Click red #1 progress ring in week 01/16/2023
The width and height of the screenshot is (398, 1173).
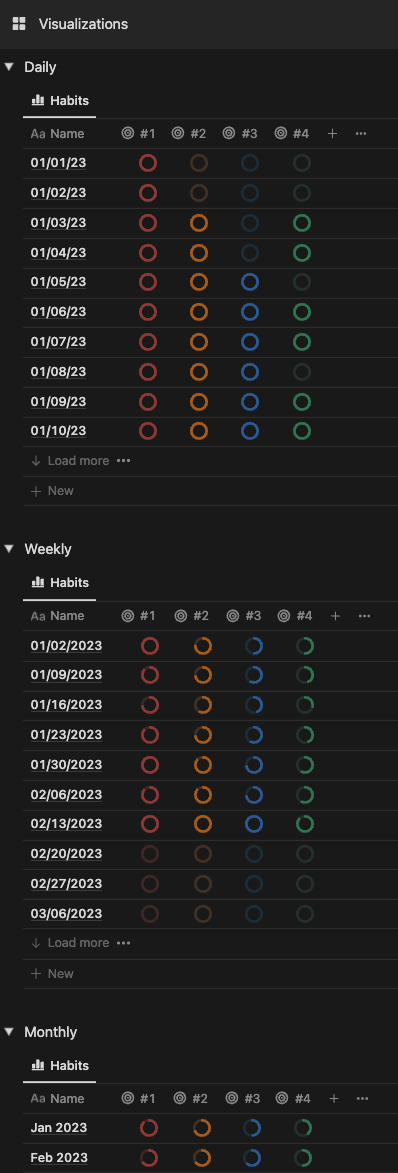150,705
